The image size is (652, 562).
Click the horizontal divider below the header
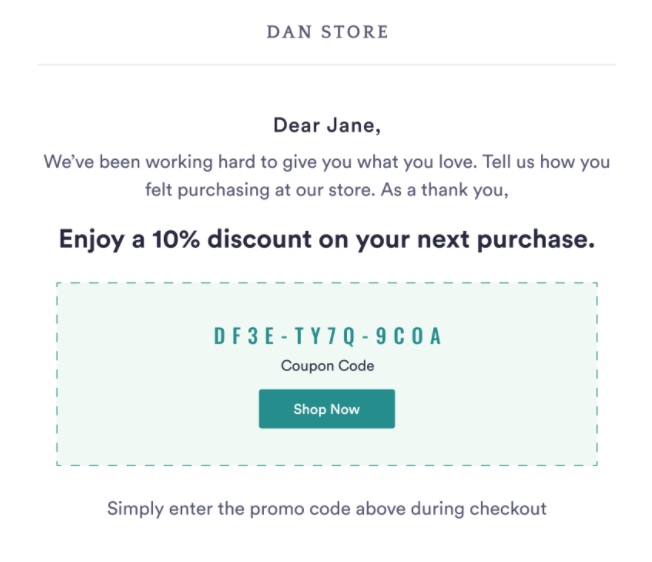coord(327,64)
